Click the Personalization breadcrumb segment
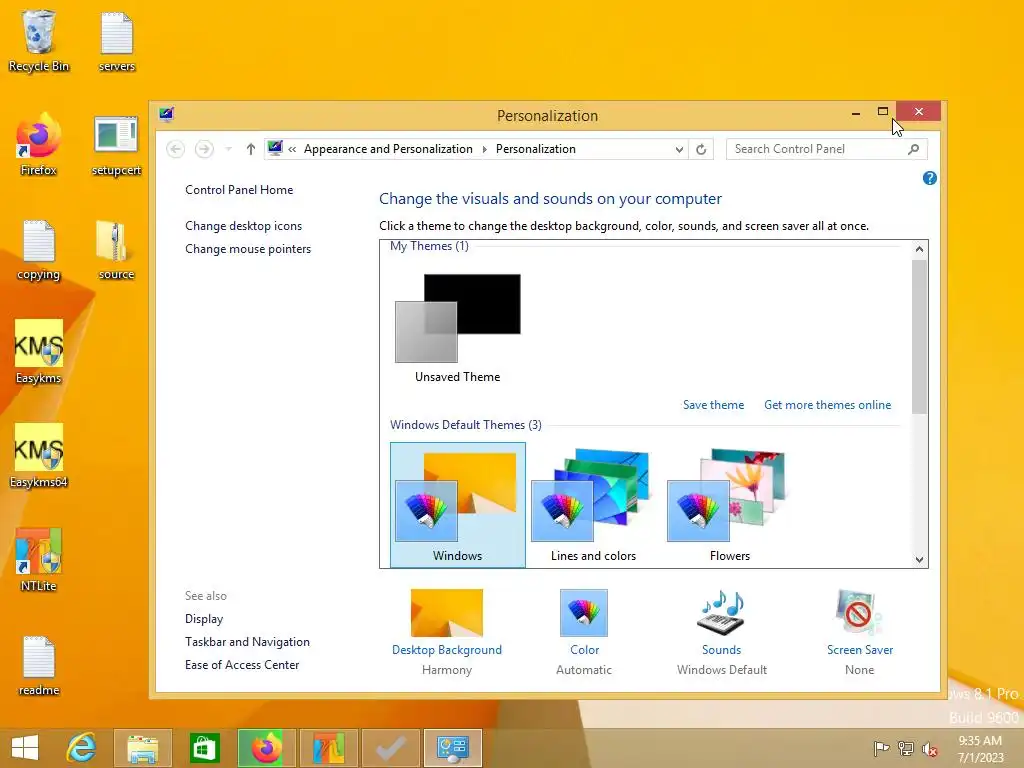The width and height of the screenshot is (1024, 768). 536,149
